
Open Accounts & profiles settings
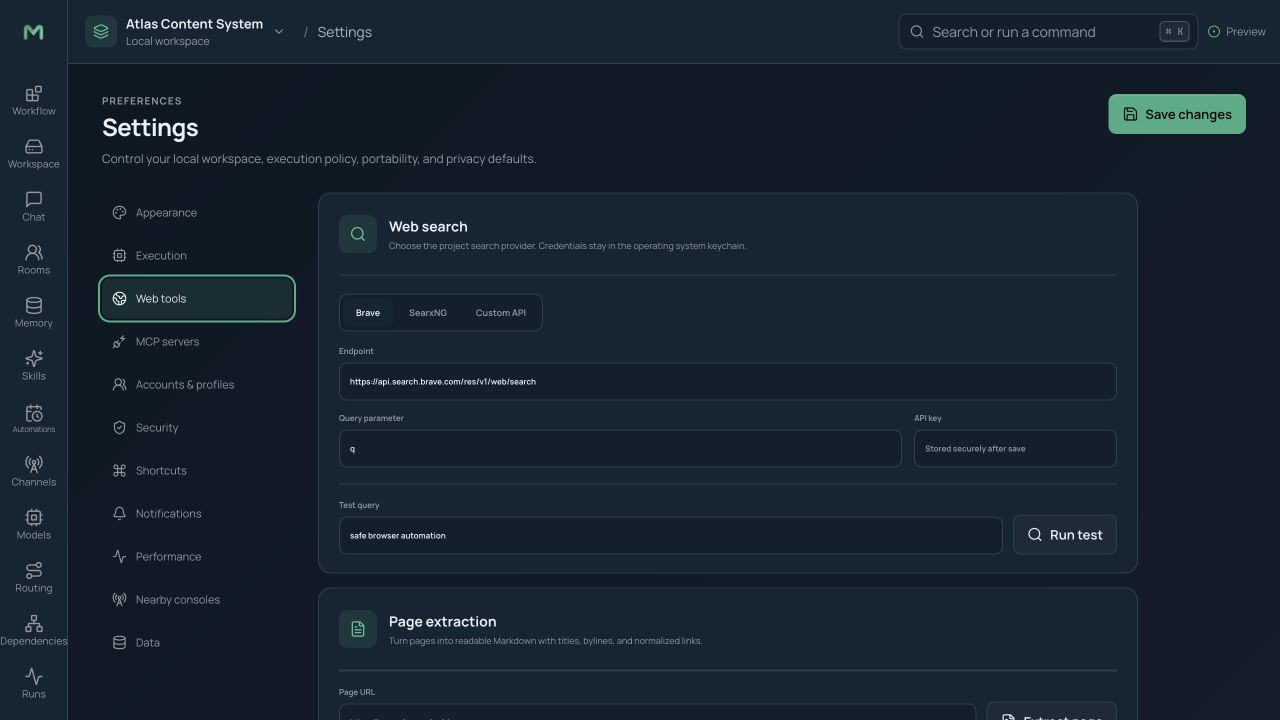197,385
